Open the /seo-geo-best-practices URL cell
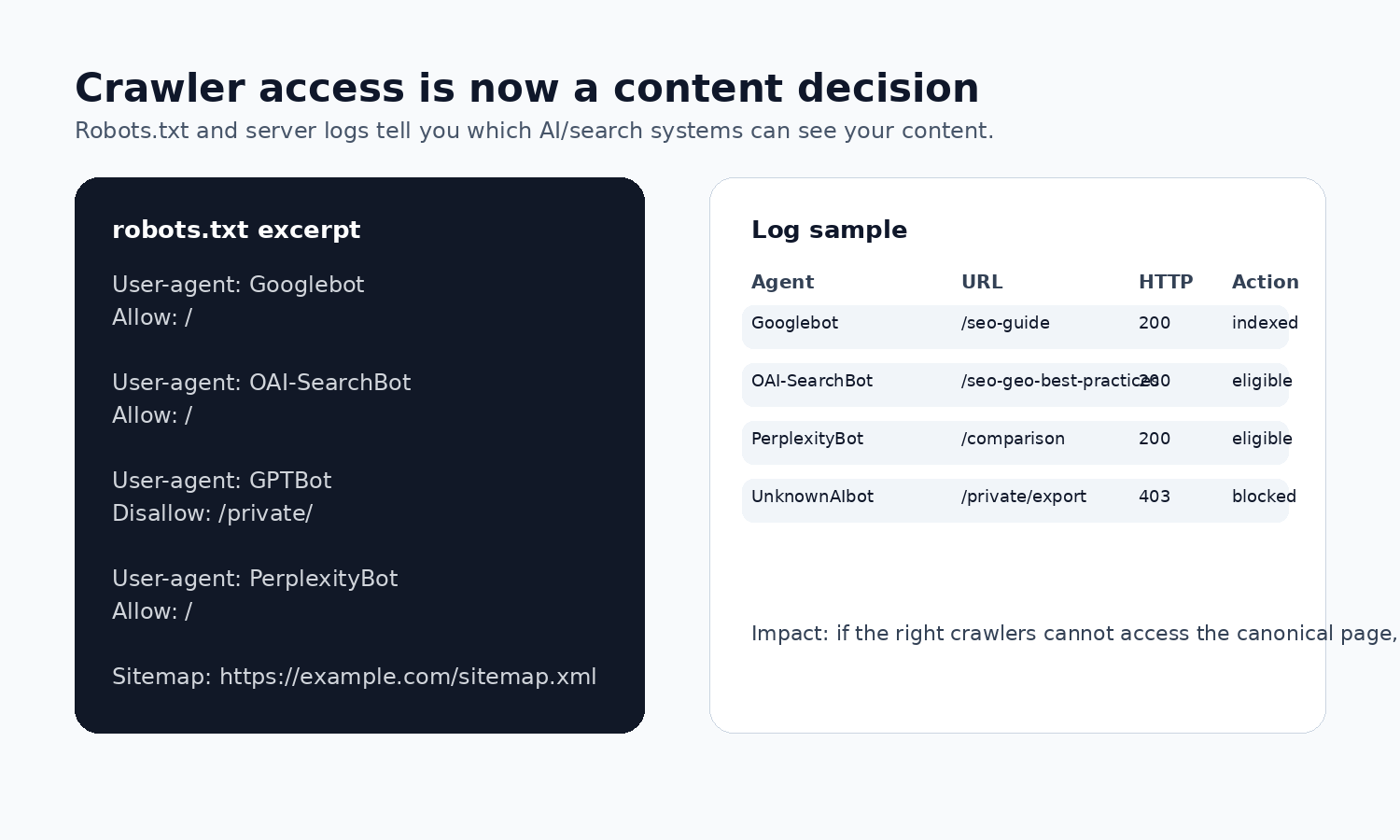 [1059, 381]
